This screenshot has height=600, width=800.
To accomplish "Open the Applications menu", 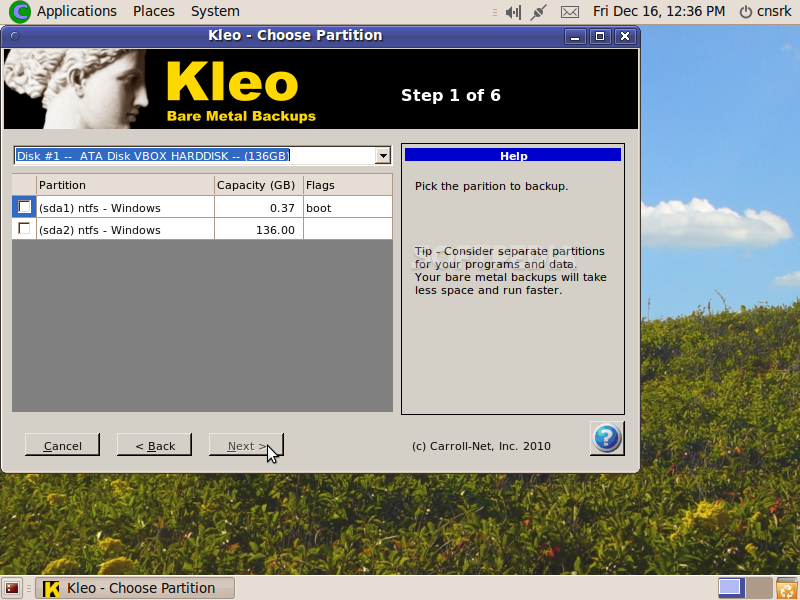I will coord(77,11).
